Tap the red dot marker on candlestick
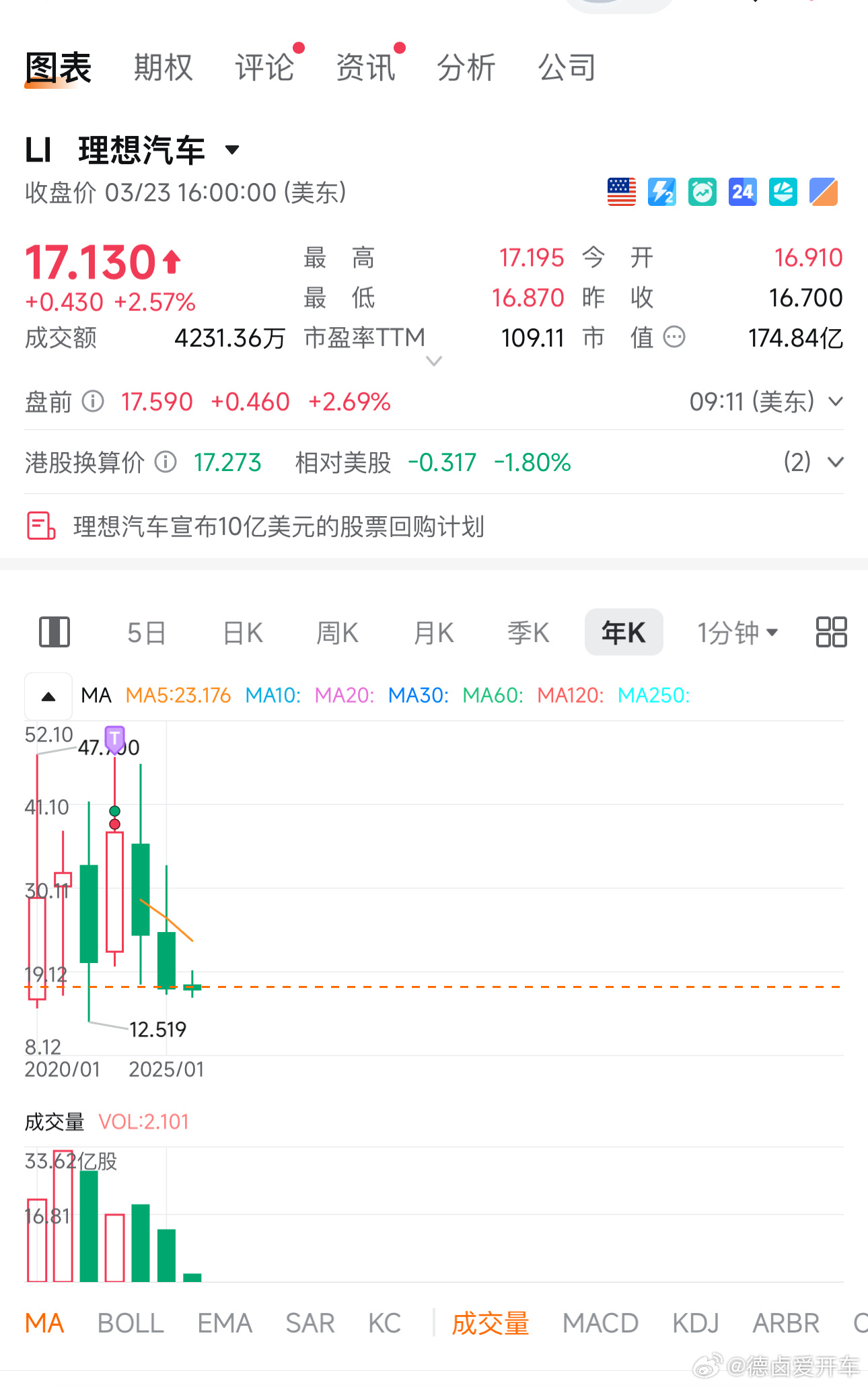 click(115, 824)
